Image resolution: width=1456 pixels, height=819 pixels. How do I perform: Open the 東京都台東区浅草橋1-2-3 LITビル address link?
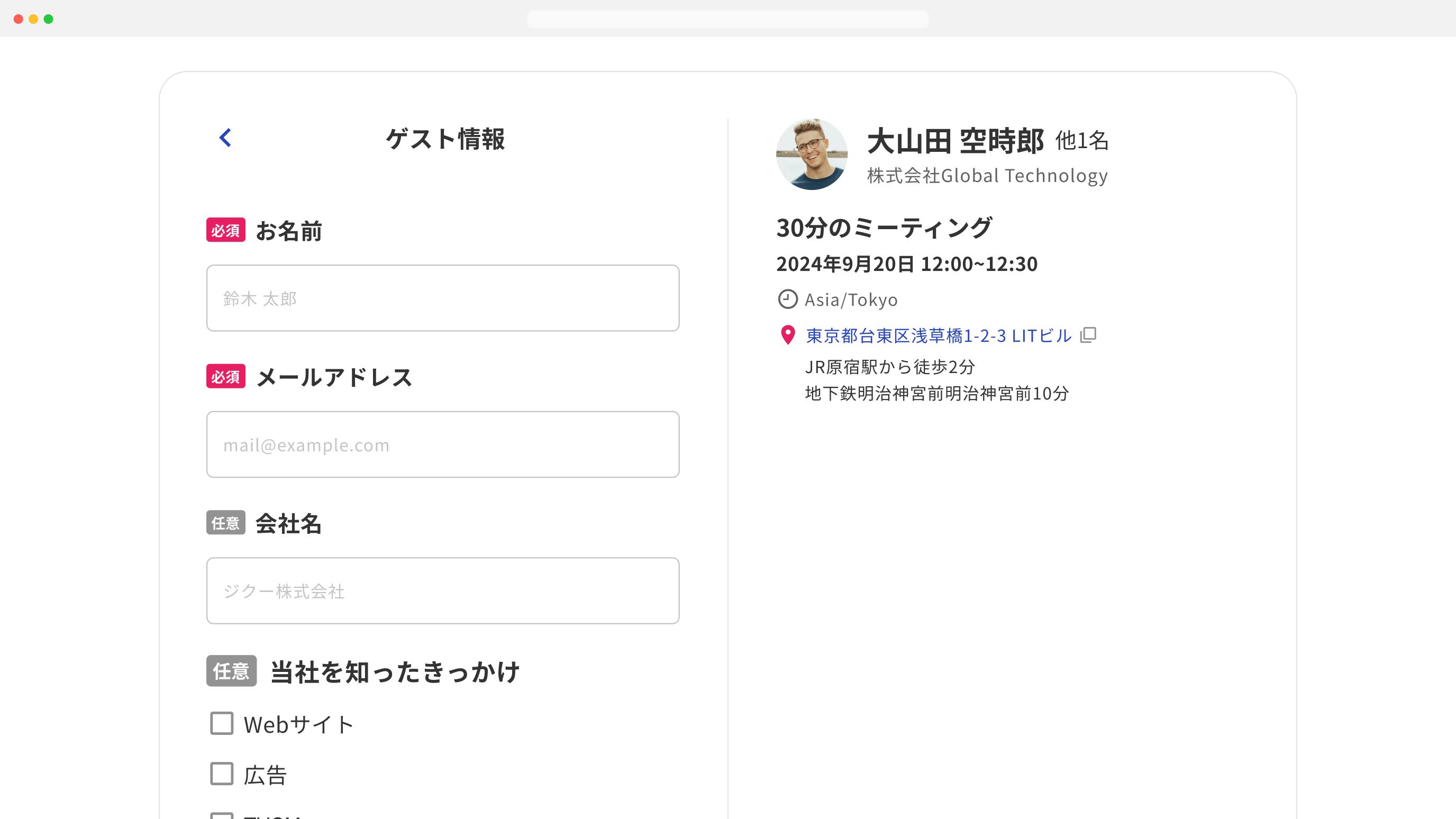pos(938,336)
